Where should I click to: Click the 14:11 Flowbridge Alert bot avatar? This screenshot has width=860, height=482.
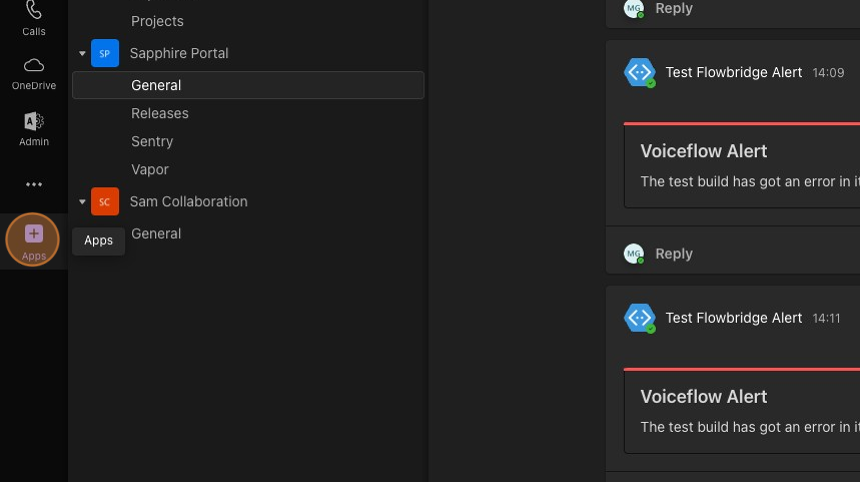[640, 318]
